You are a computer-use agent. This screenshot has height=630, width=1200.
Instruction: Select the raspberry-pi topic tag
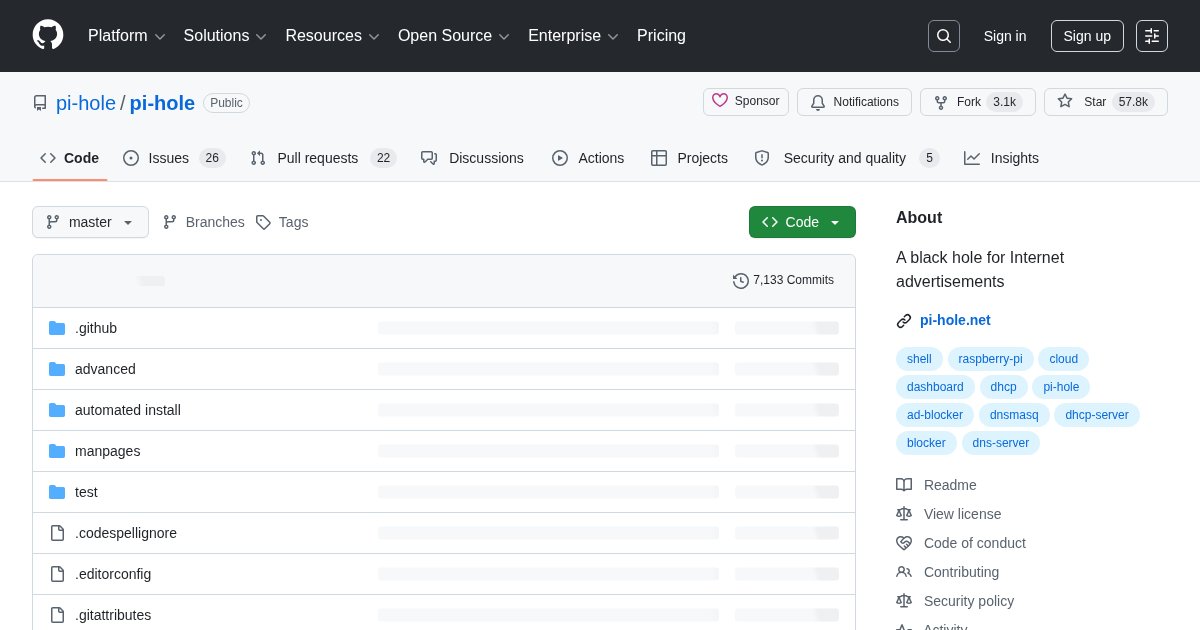[990, 359]
